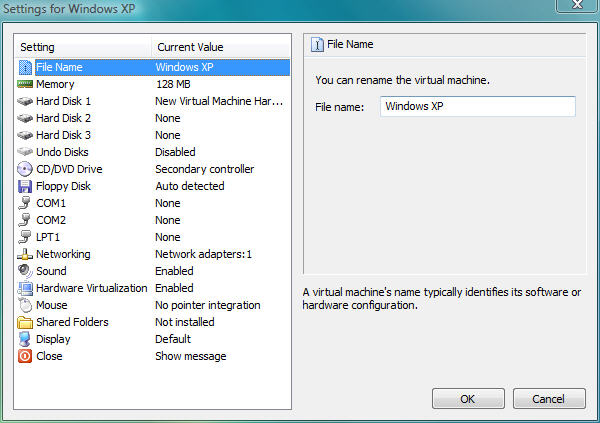Click the File Name header icon in right pane
The image size is (600, 423).
(x=317, y=44)
